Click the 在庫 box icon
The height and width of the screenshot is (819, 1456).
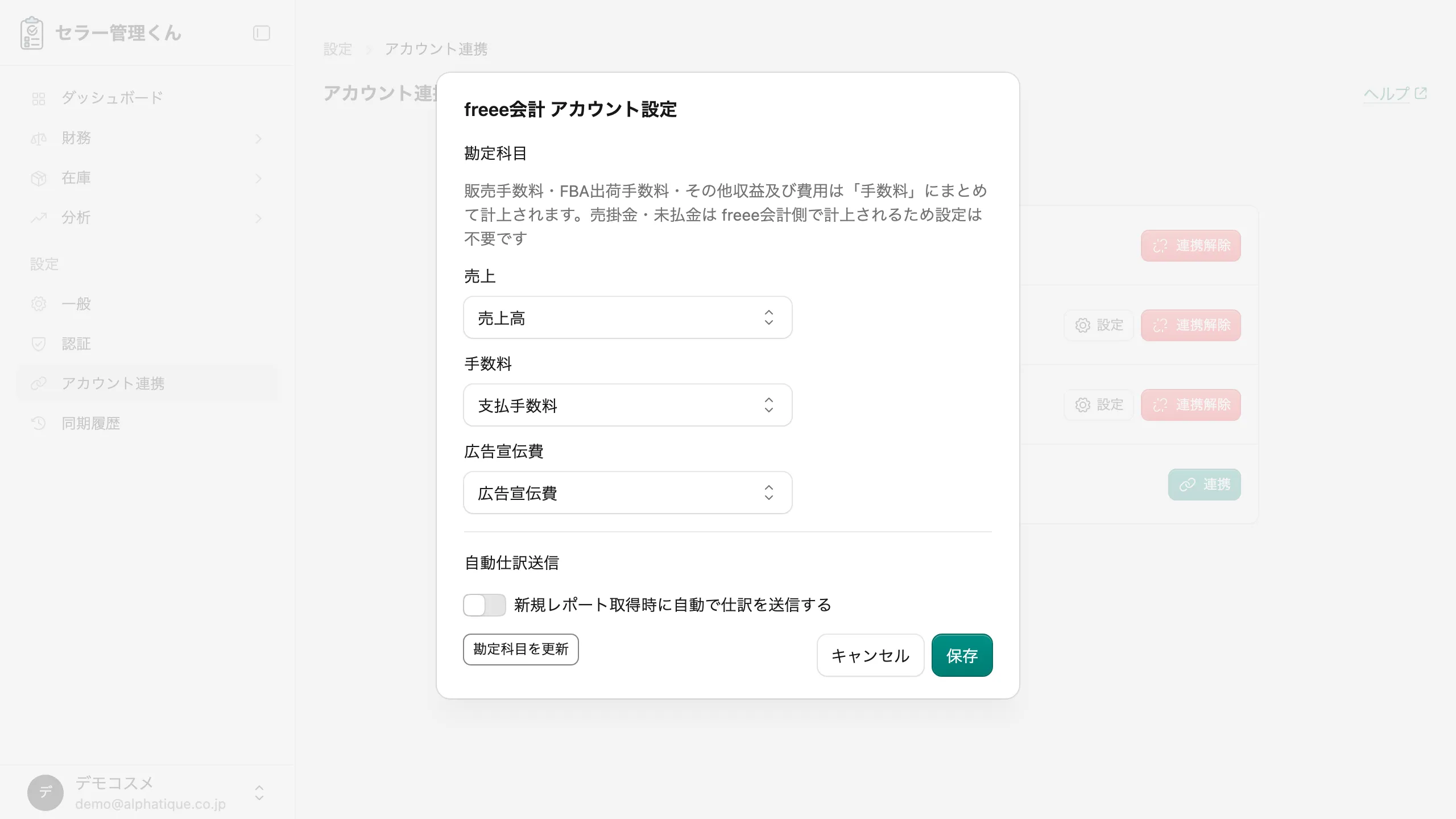[39, 179]
